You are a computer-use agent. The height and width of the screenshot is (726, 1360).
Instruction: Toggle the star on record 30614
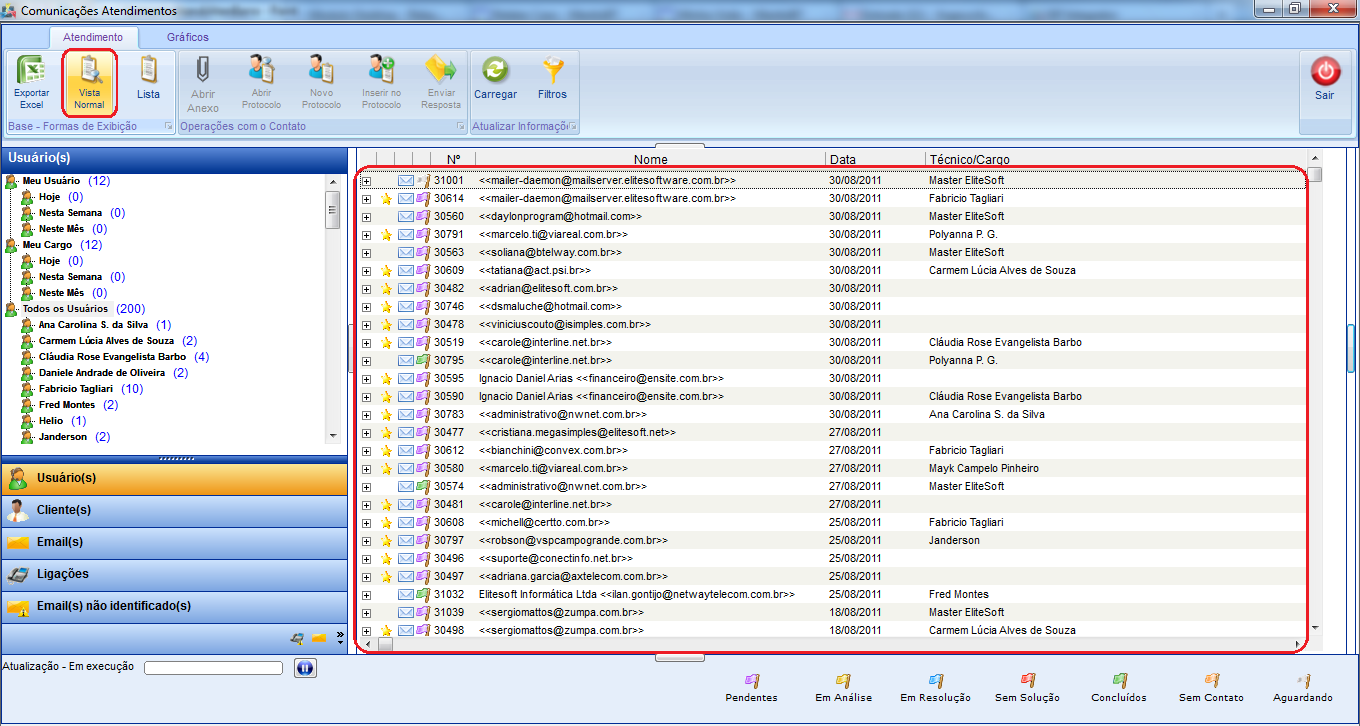tap(386, 199)
